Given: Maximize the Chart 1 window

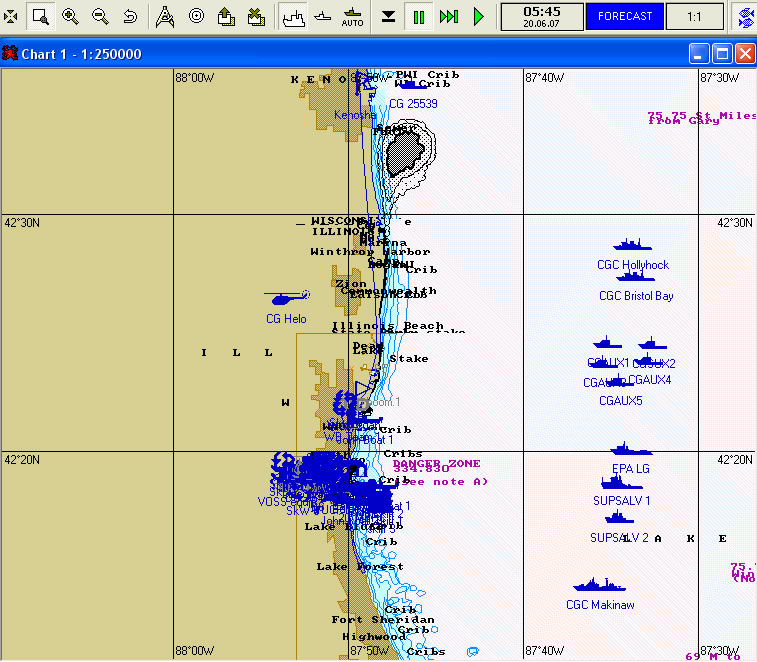Looking at the screenshot, I should tap(722, 54).
